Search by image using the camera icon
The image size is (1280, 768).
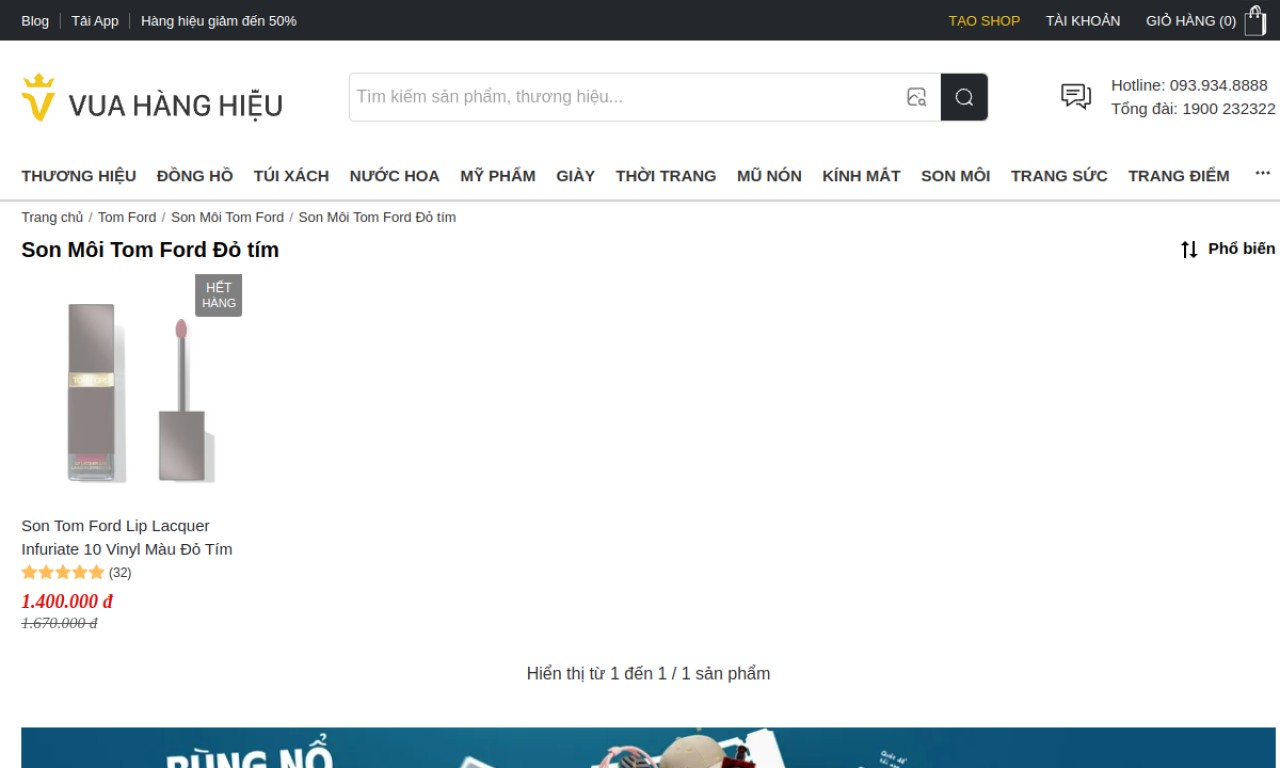[x=916, y=97]
